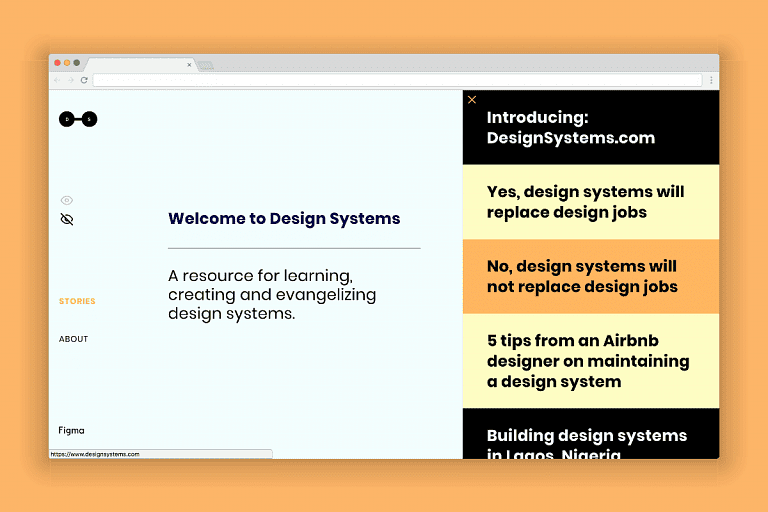
Task: Enable the open eye visibility mode
Action: tap(67, 200)
